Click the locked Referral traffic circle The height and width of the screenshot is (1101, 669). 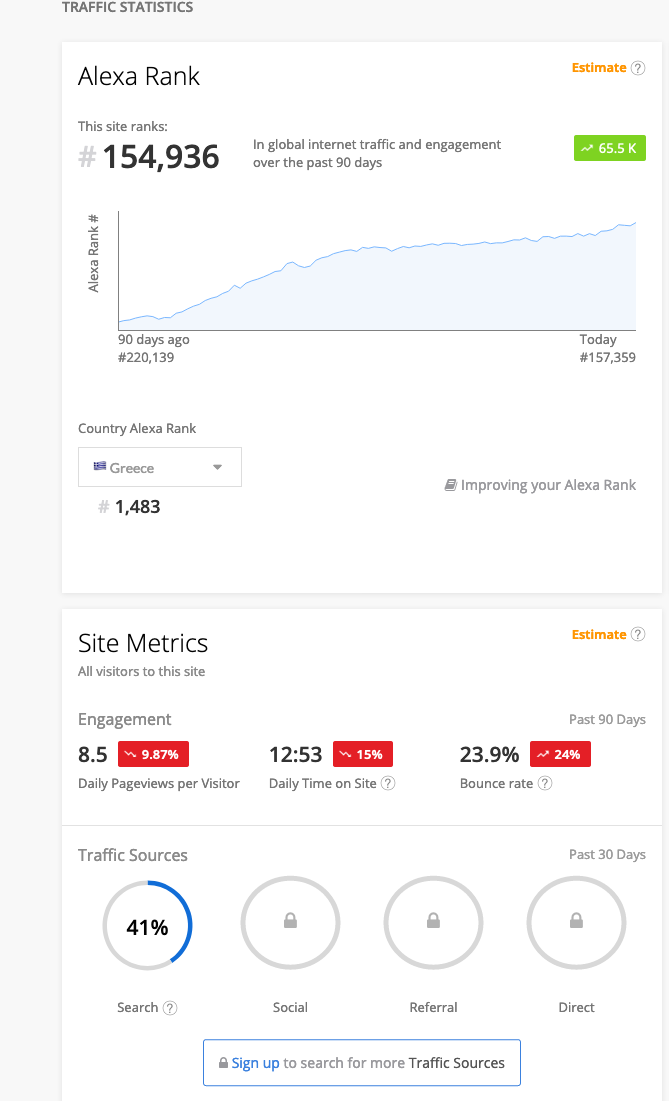434,923
